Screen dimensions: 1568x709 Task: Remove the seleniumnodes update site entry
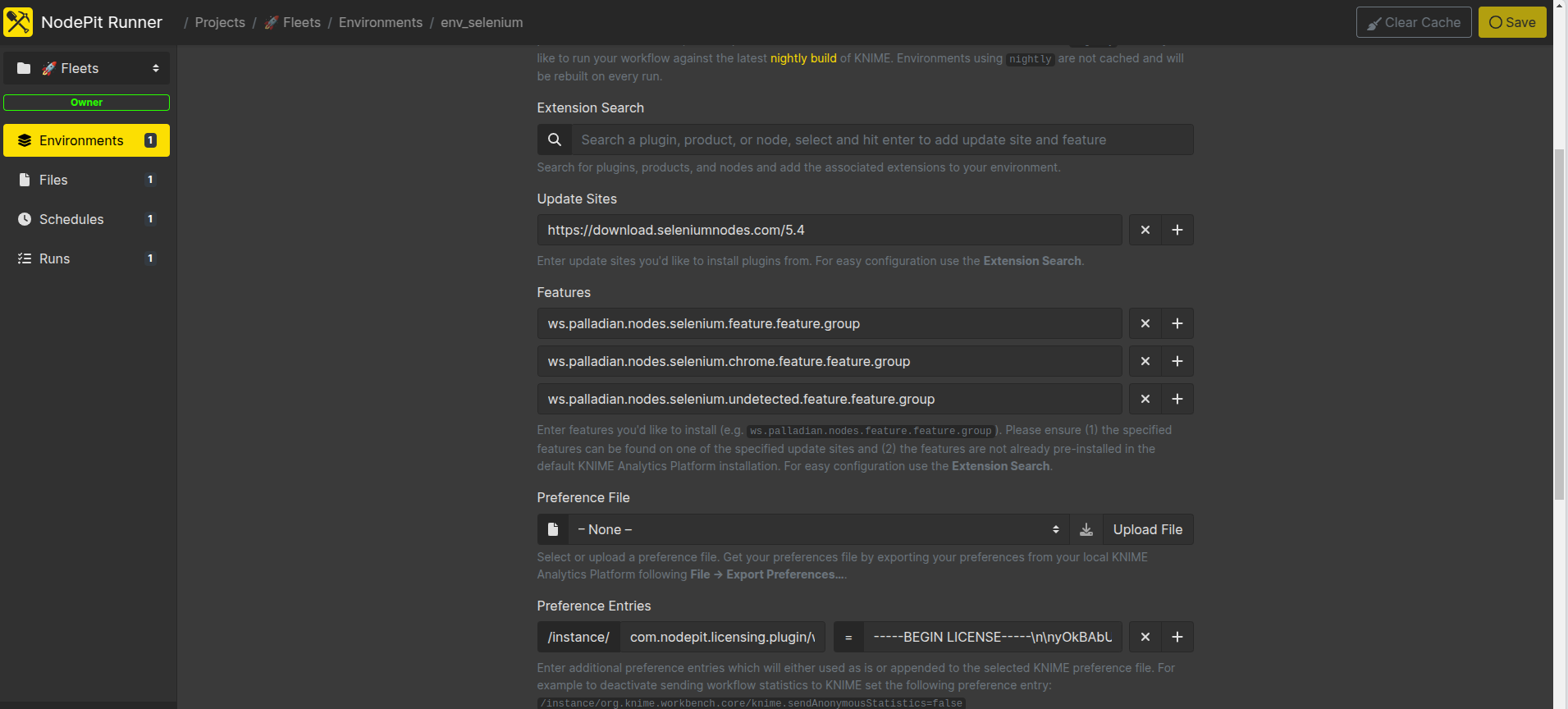tap(1145, 230)
